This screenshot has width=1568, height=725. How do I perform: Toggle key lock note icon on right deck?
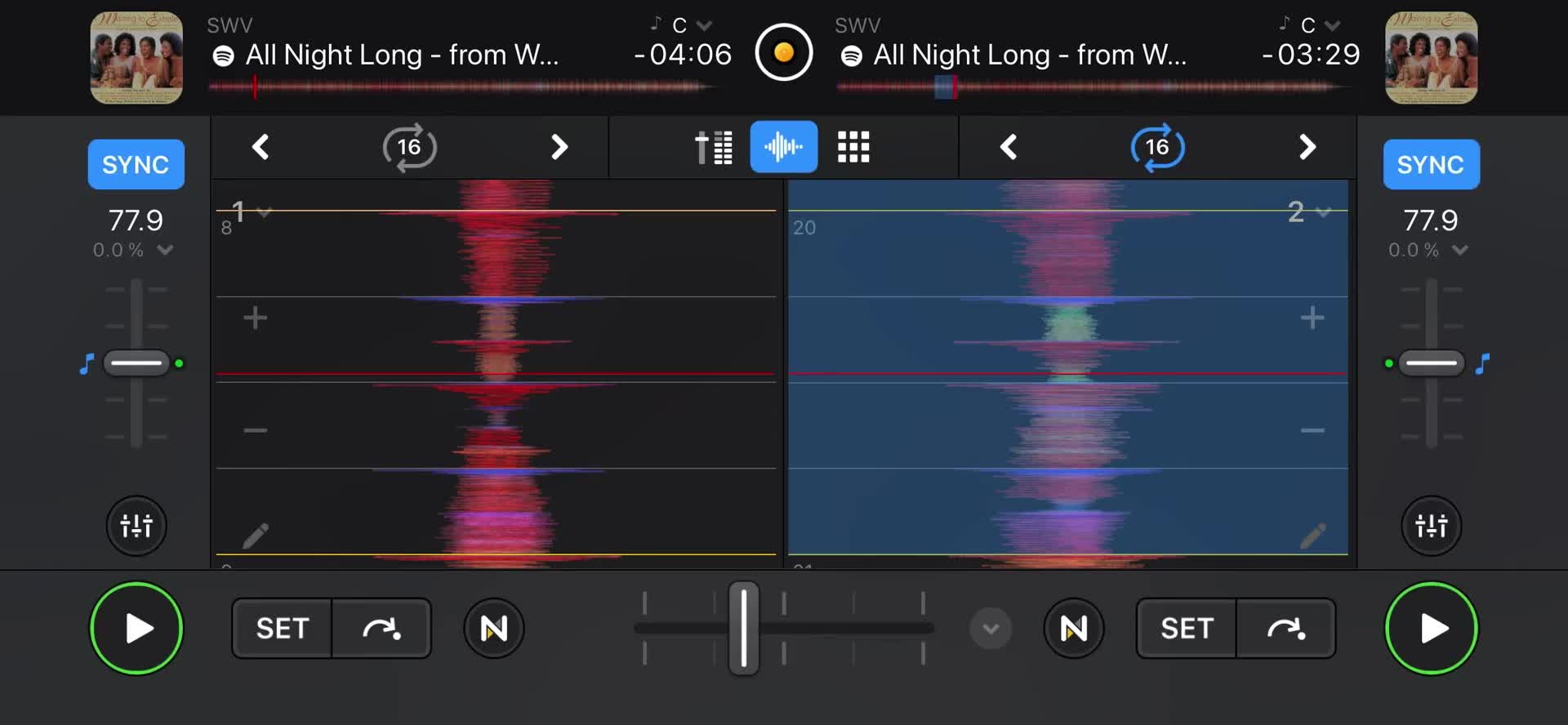(x=1482, y=363)
